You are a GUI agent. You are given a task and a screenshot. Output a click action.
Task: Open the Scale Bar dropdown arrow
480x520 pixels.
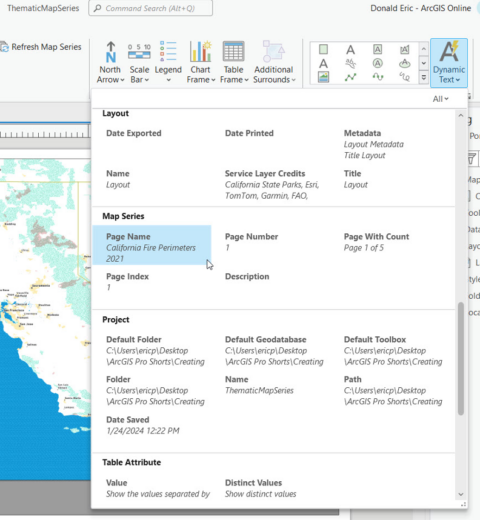tap(147, 80)
